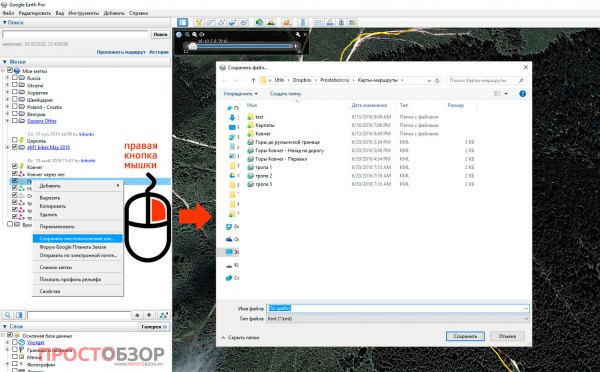Click the Поиск search button
Image resolution: width=600 pixels, height=372 pixels.
click(160, 34)
